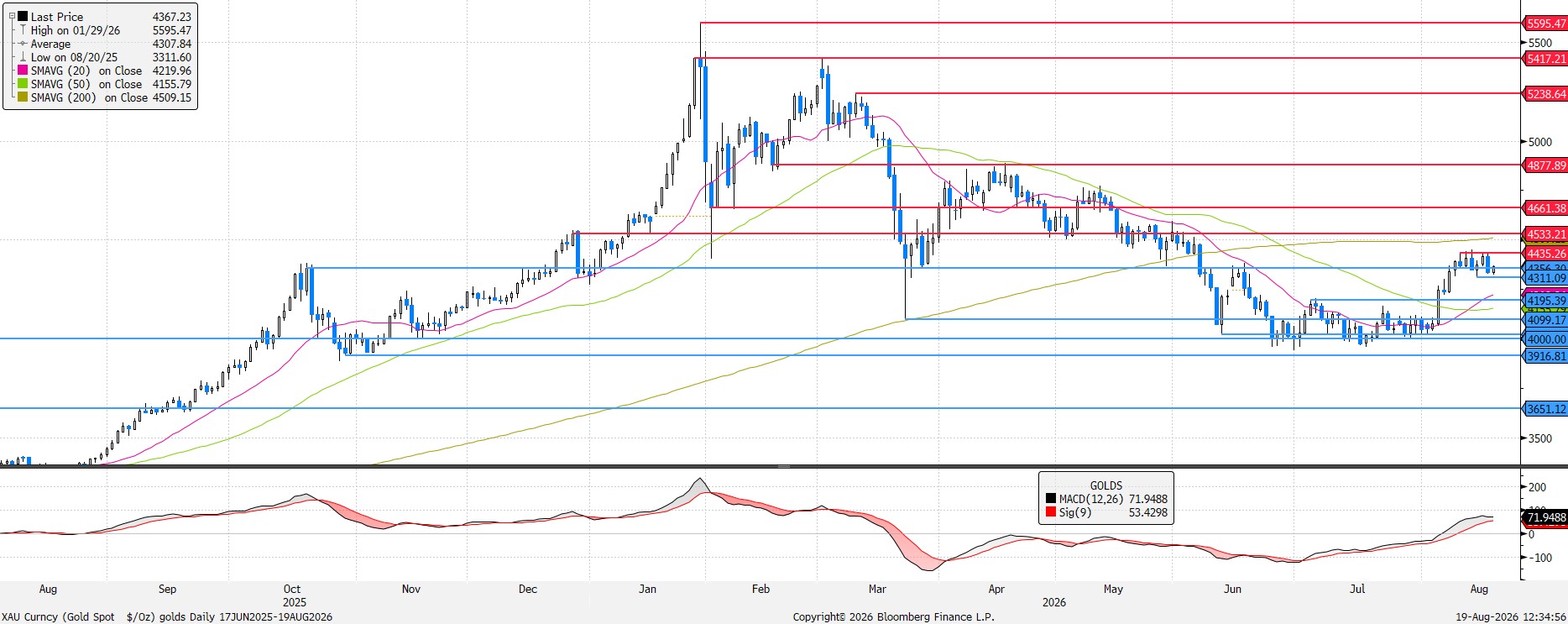Click the magenta SMAVG (20) swatch
The image size is (1568, 624).
point(23,71)
